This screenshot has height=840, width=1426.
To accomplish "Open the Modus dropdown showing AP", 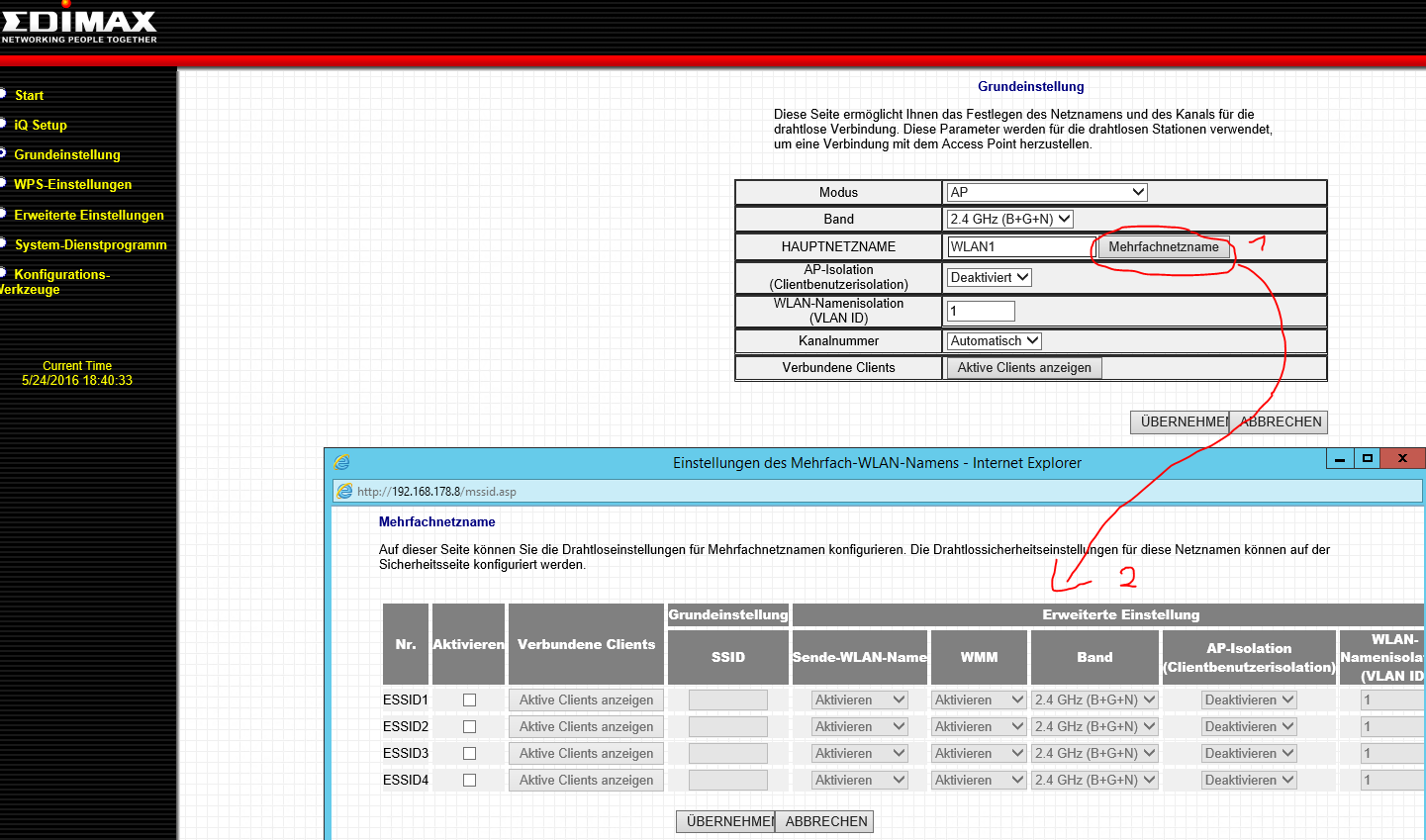I will point(1047,192).
